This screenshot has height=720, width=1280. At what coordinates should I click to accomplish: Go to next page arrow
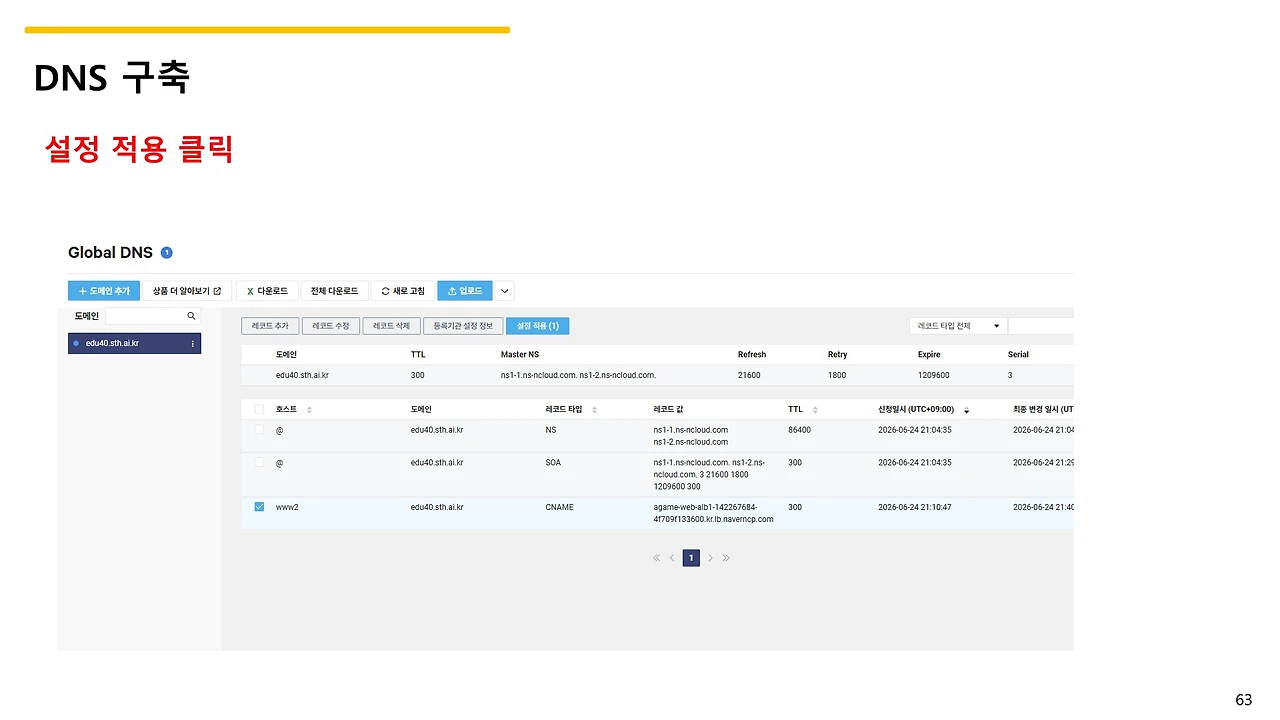click(710, 558)
